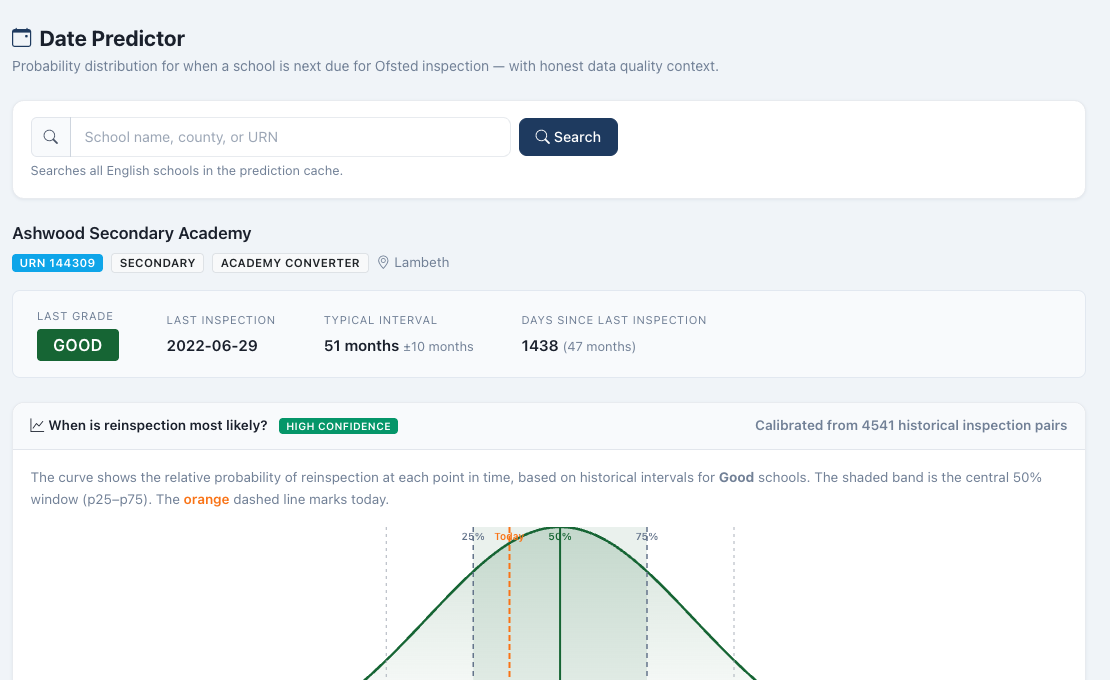1110x680 pixels.
Task: Click the calibrated historical inspection pairs text
Action: pyautogui.click(x=911, y=425)
